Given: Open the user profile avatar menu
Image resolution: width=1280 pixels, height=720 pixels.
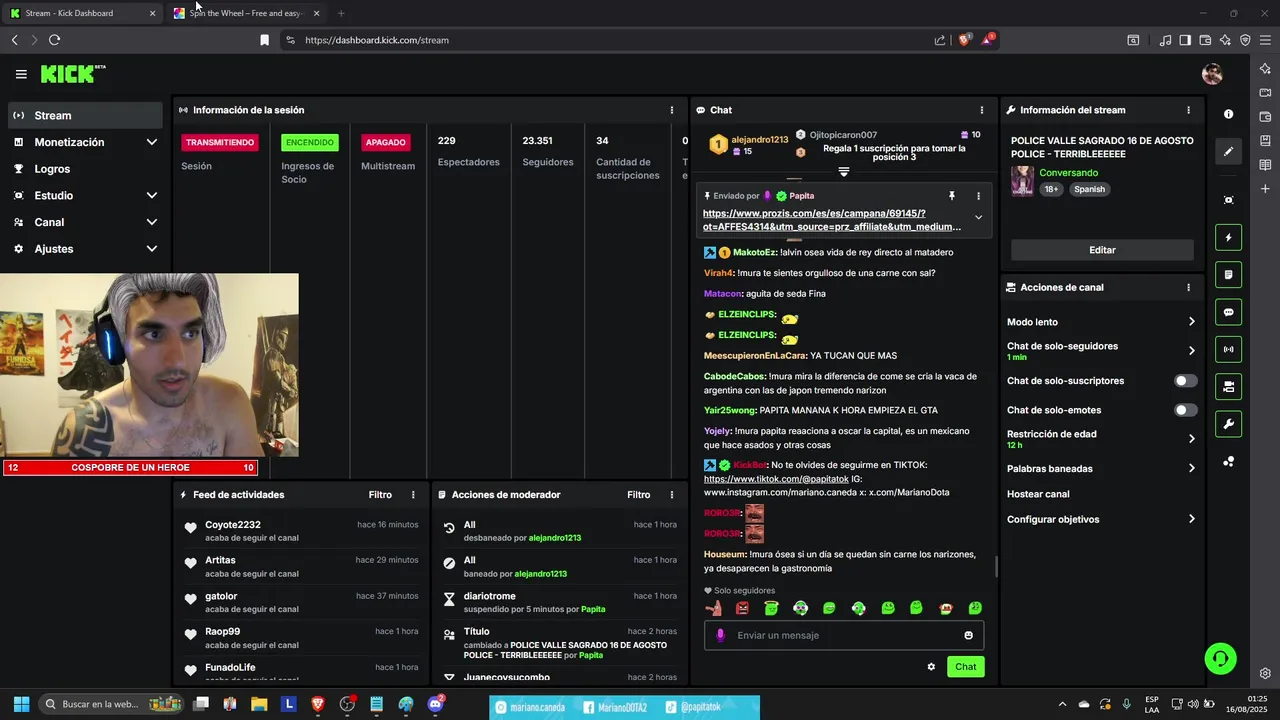Looking at the screenshot, I should (1212, 74).
